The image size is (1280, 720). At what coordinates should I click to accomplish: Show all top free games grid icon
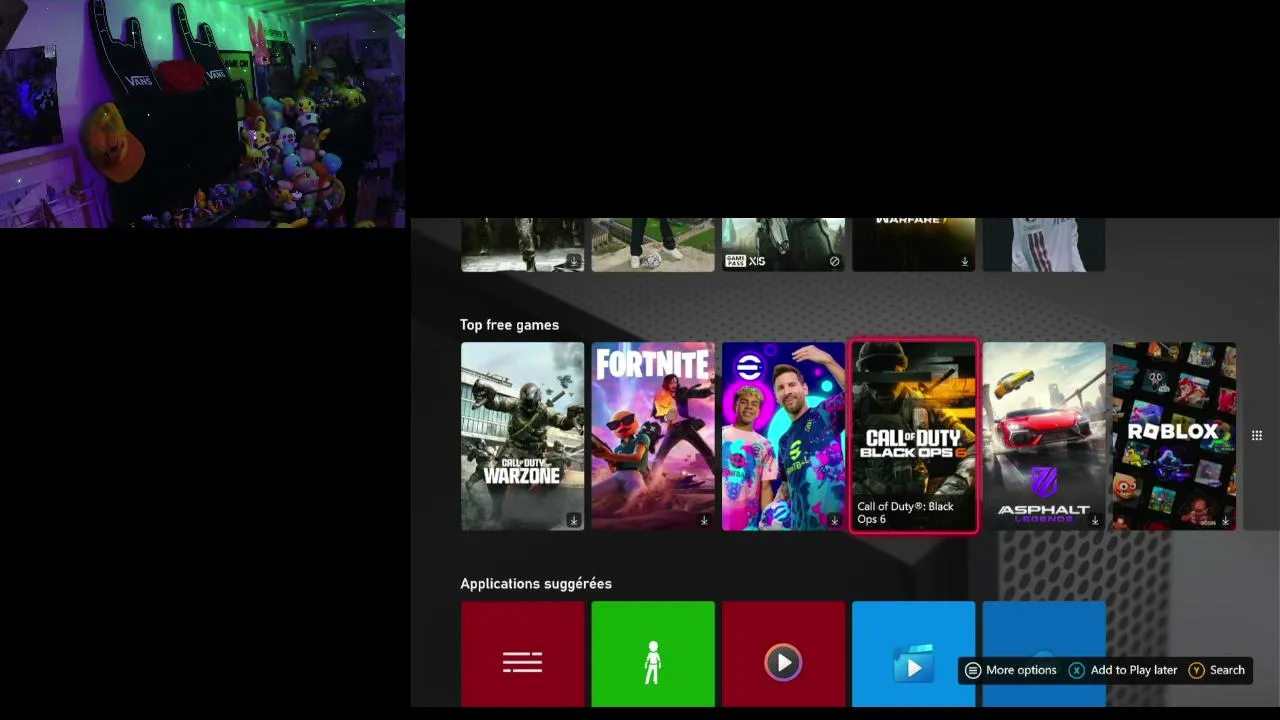(1257, 435)
